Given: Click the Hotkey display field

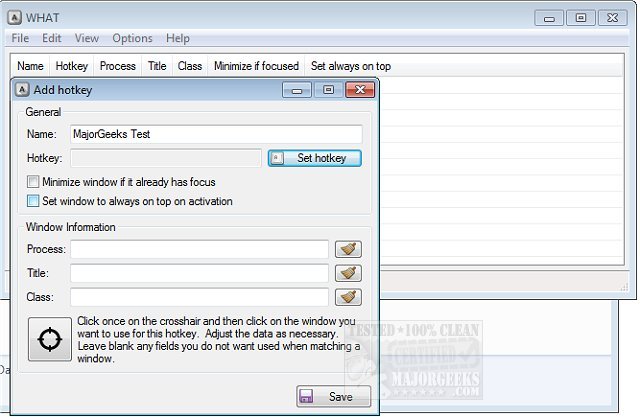Looking at the screenshot, I should [166, 158].
